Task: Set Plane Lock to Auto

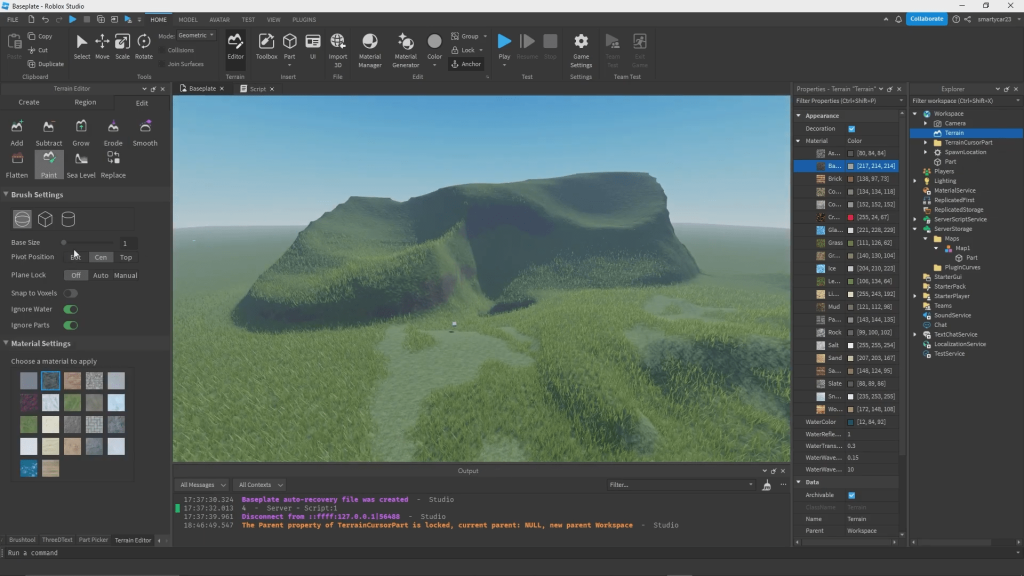Action: [101, 276]
